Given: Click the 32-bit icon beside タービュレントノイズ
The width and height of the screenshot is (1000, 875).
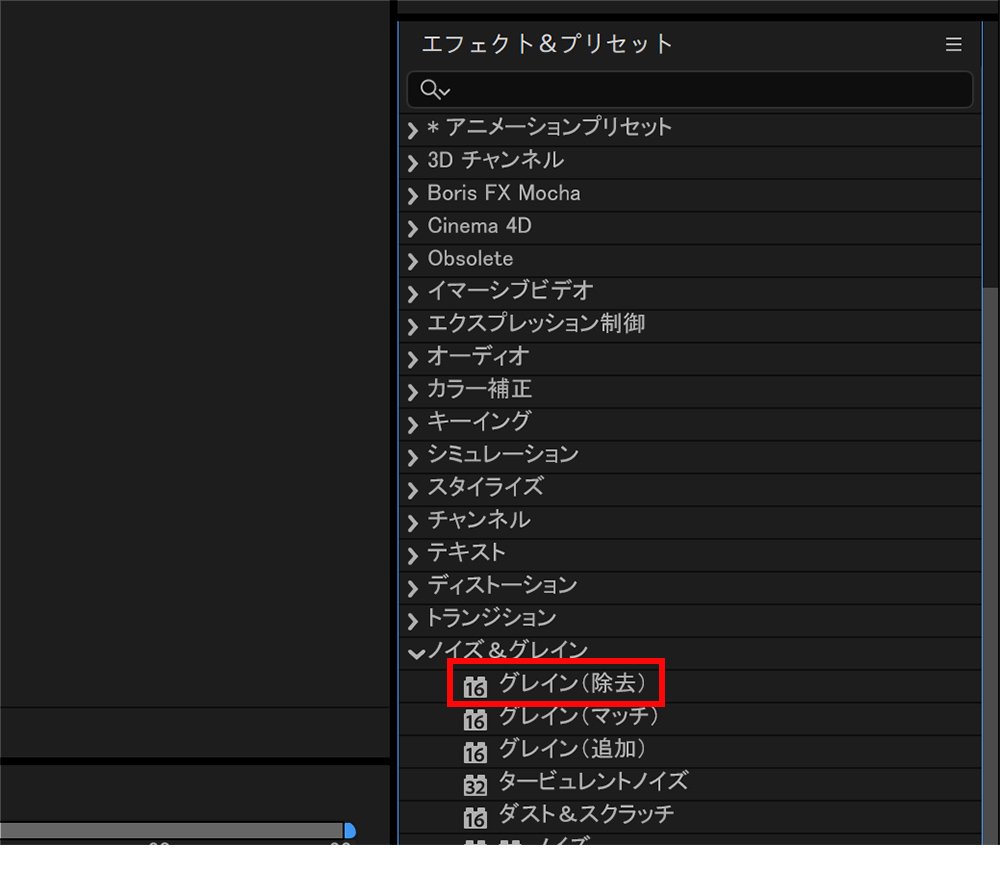Looking at the screenshot, I should 476,785.
